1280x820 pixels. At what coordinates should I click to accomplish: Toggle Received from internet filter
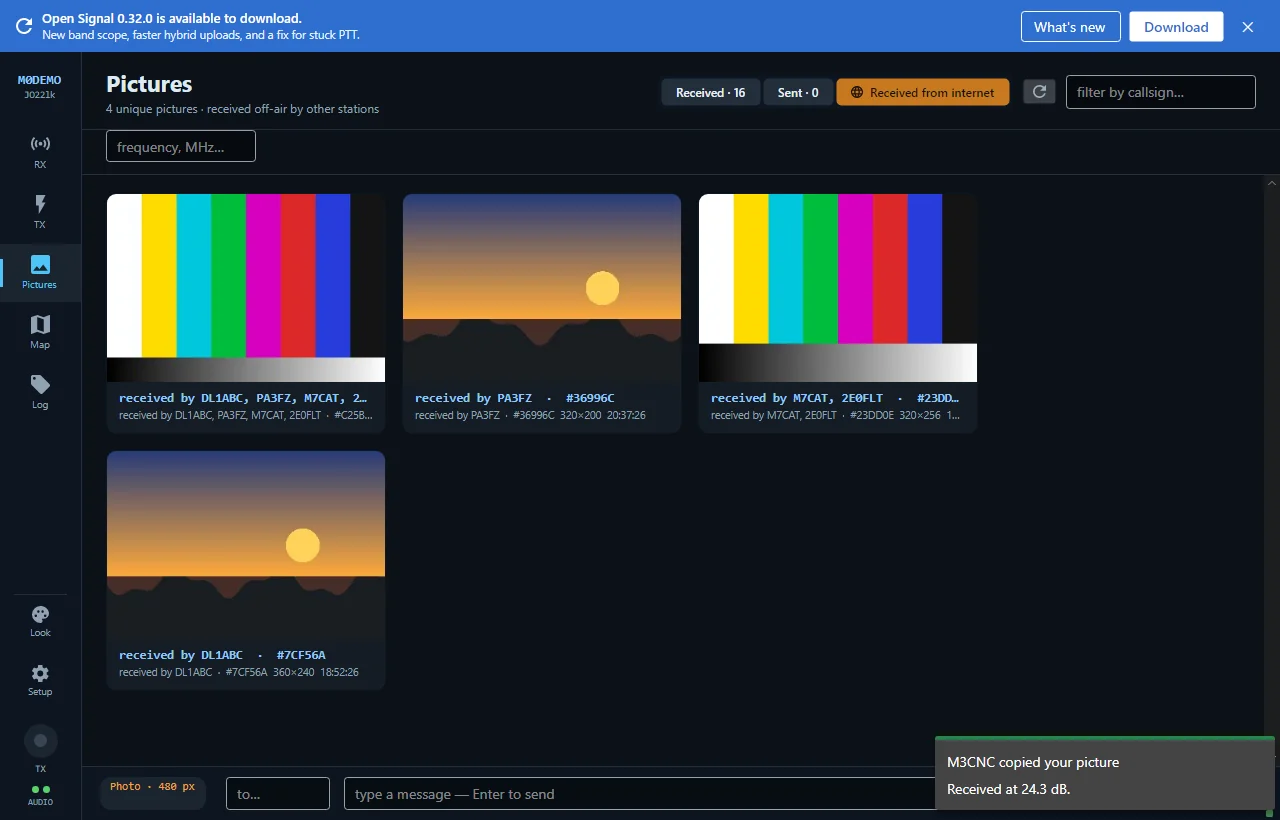point(922,92)
